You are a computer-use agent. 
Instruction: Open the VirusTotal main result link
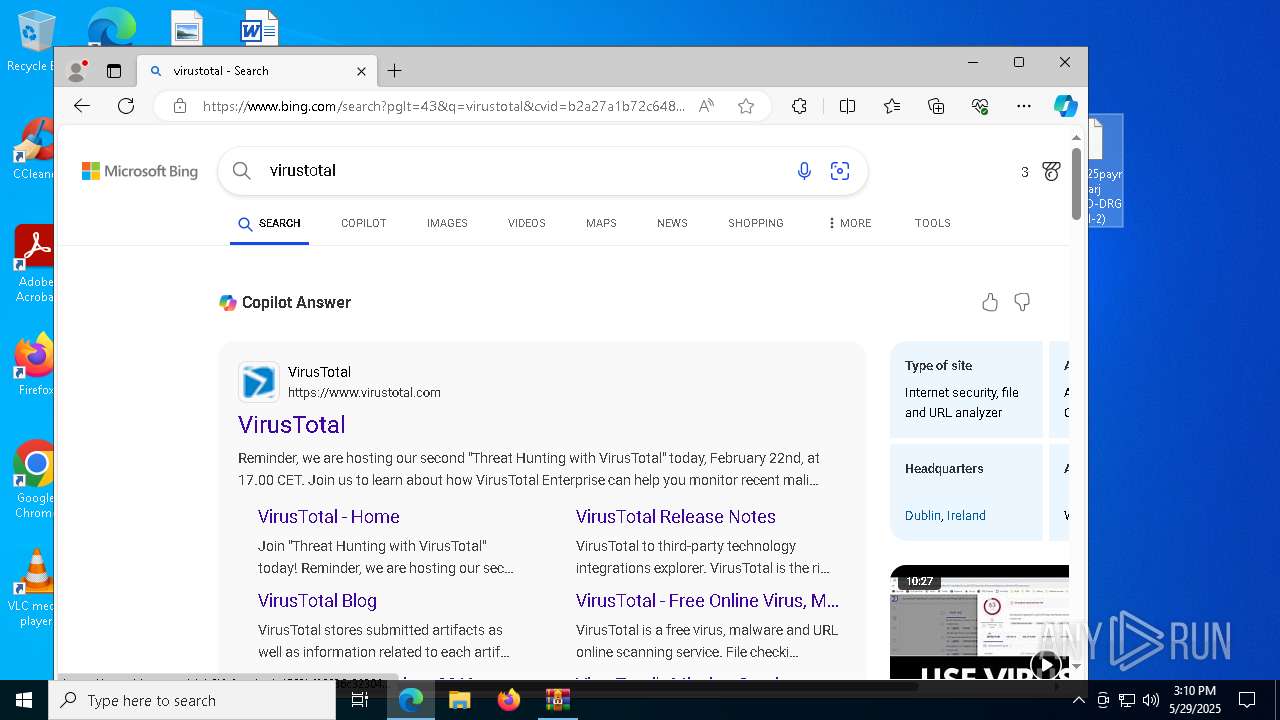[x=292, y=424]
